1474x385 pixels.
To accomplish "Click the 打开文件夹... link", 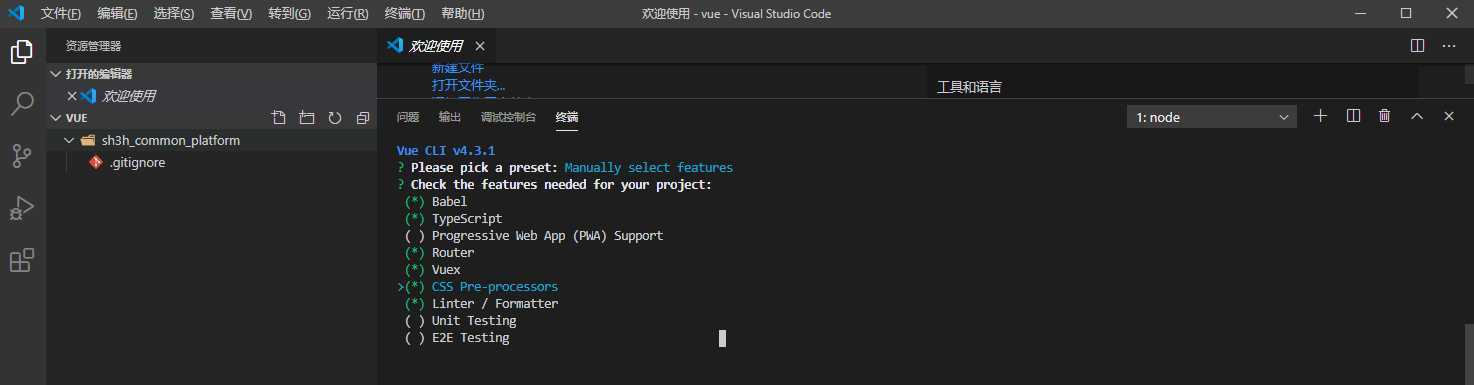I will [468, 85].
